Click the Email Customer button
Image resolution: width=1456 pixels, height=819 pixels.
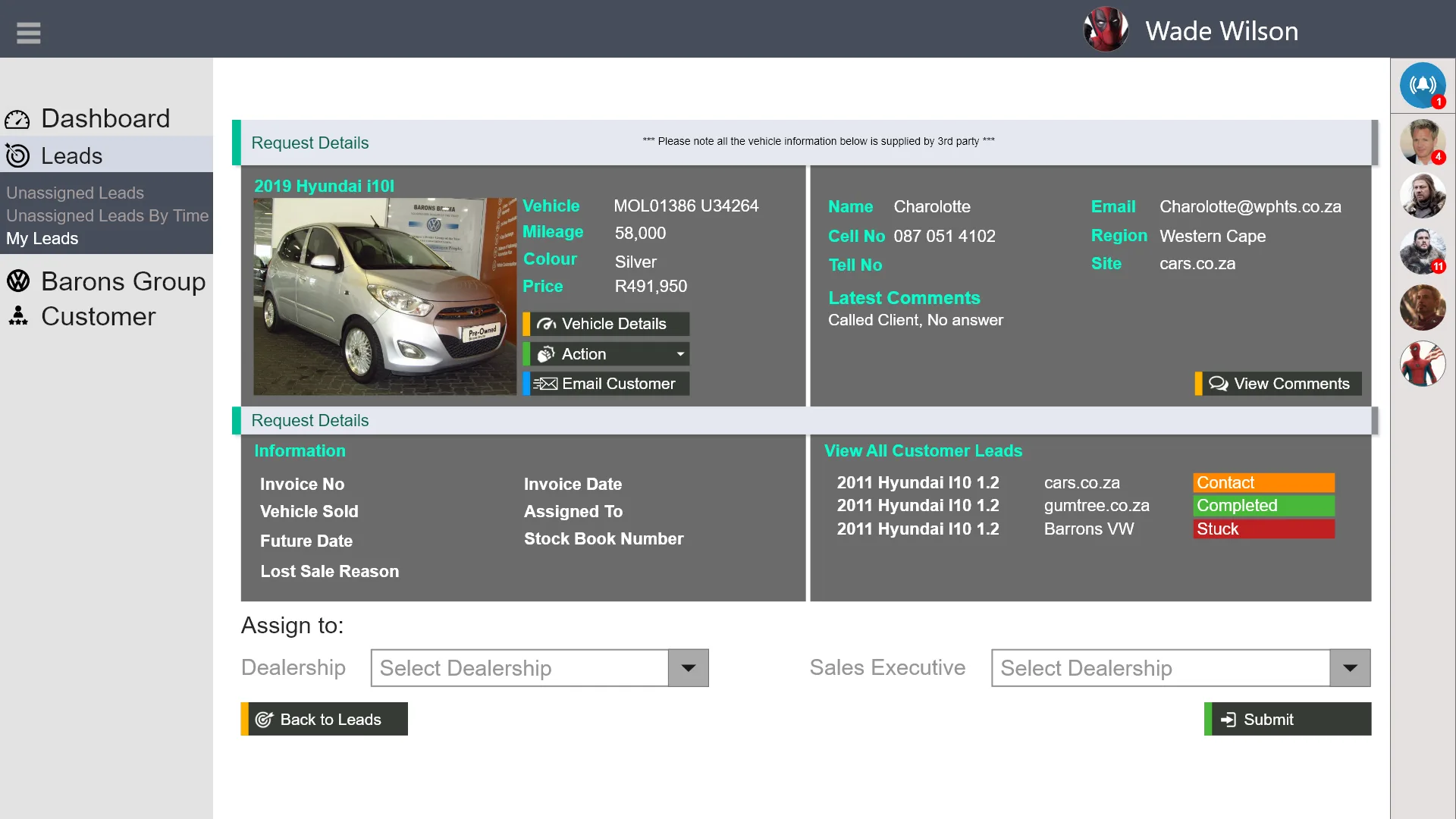[606, 384]
